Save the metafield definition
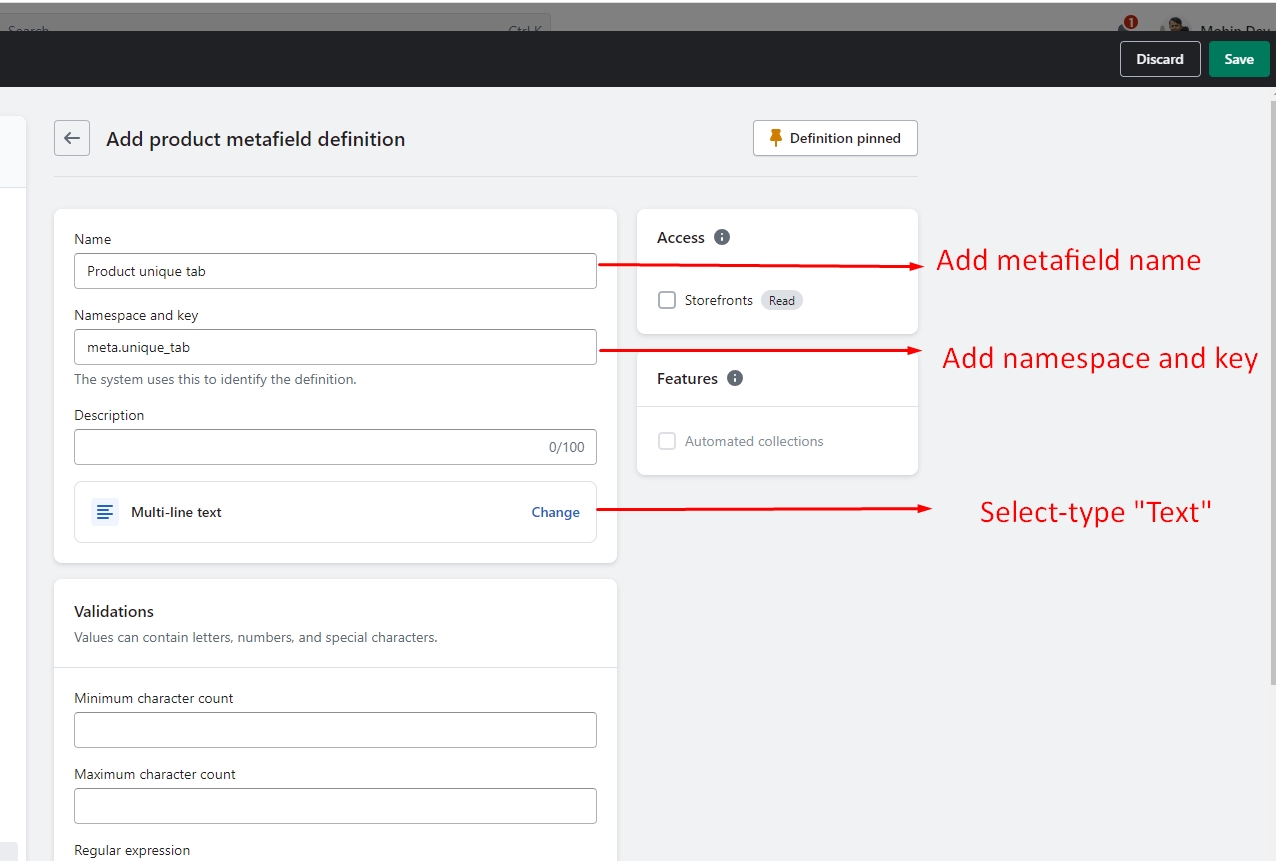 [1238, 59]
